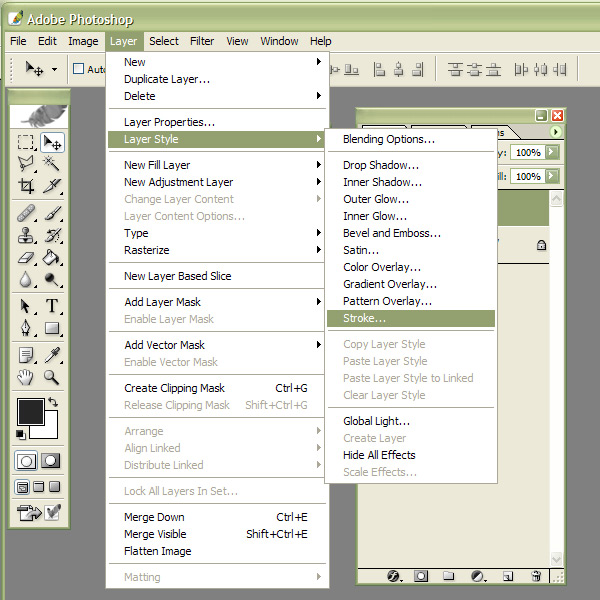Add layer mask button in Layers panel
Image resolution: width=600 pixels, height=600 pixels.
[421, 576]
